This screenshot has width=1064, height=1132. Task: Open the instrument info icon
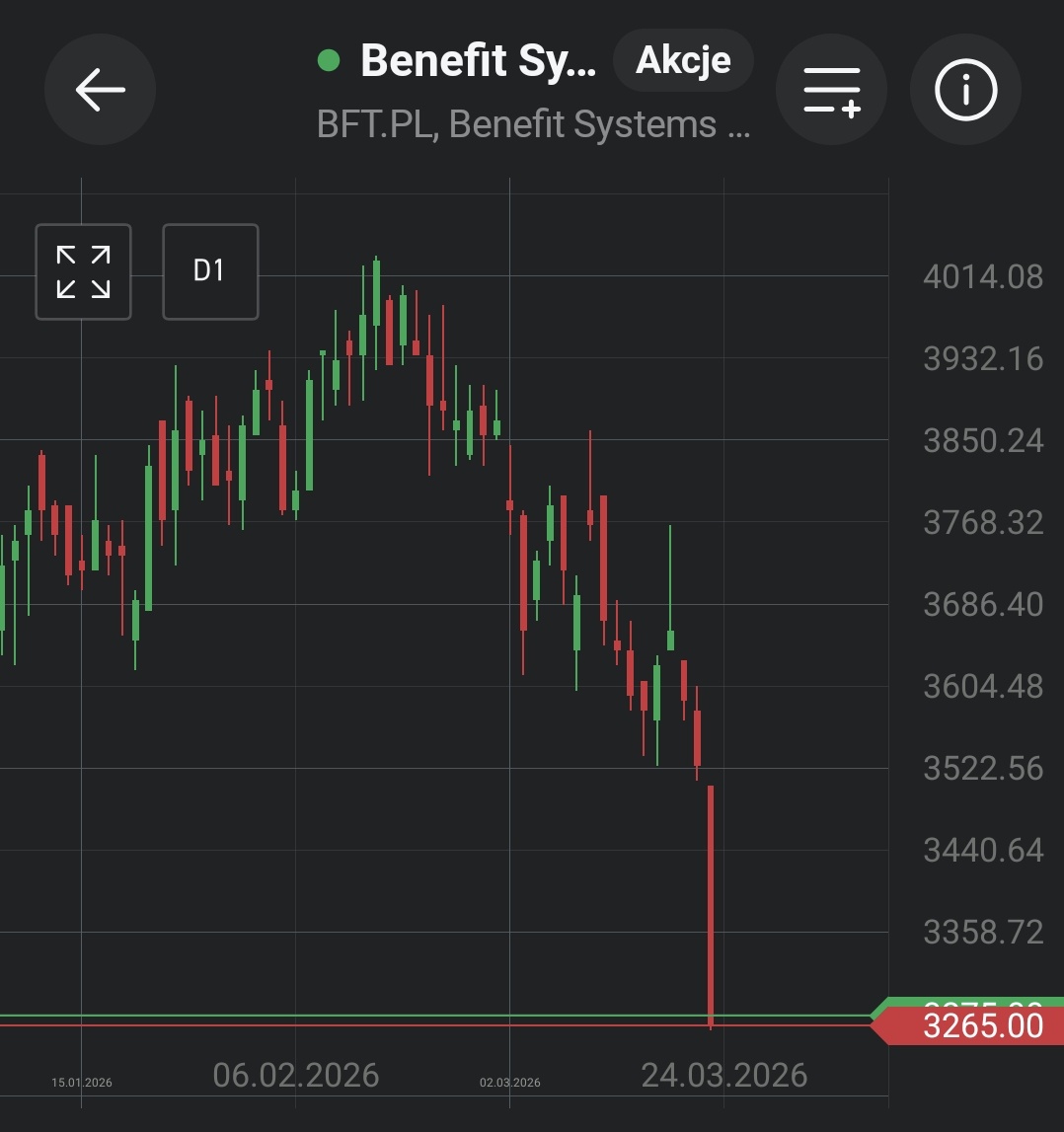click(965, 90)
